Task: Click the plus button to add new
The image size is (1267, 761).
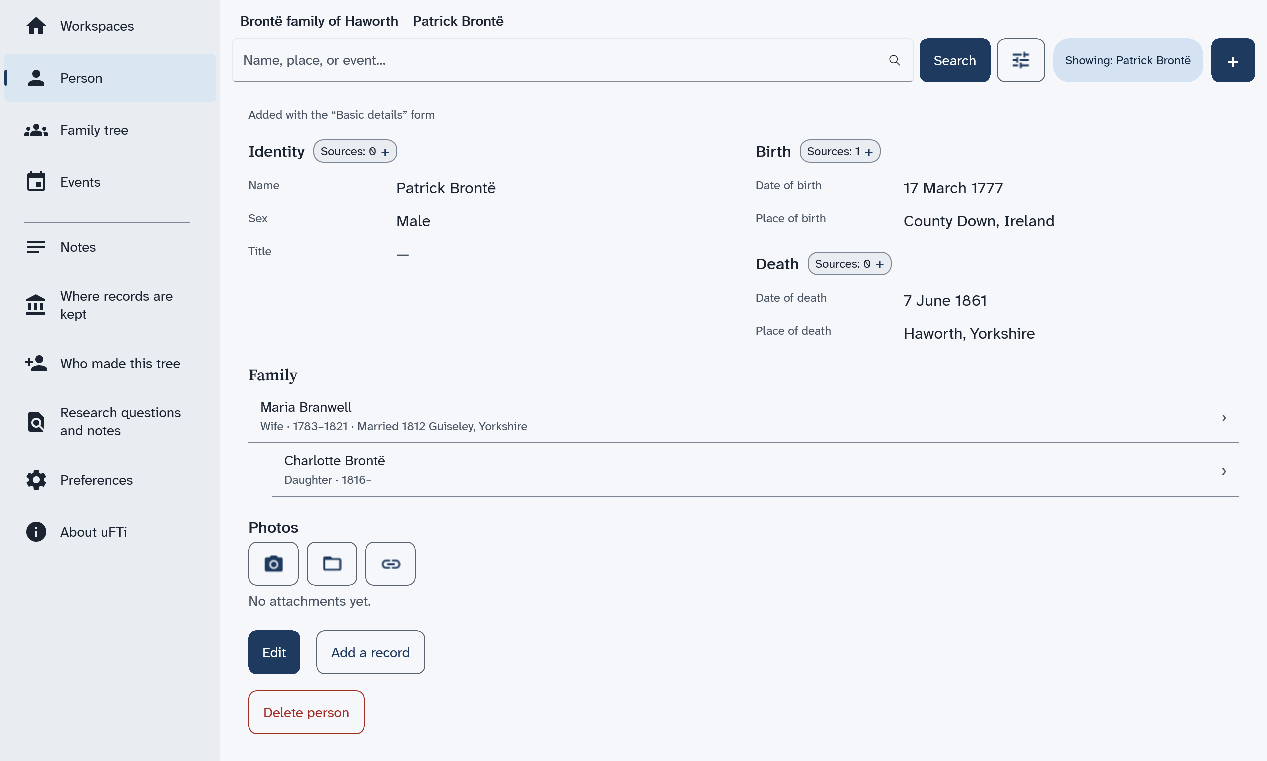Action: pyautogui.click(x=1233, y=60)
